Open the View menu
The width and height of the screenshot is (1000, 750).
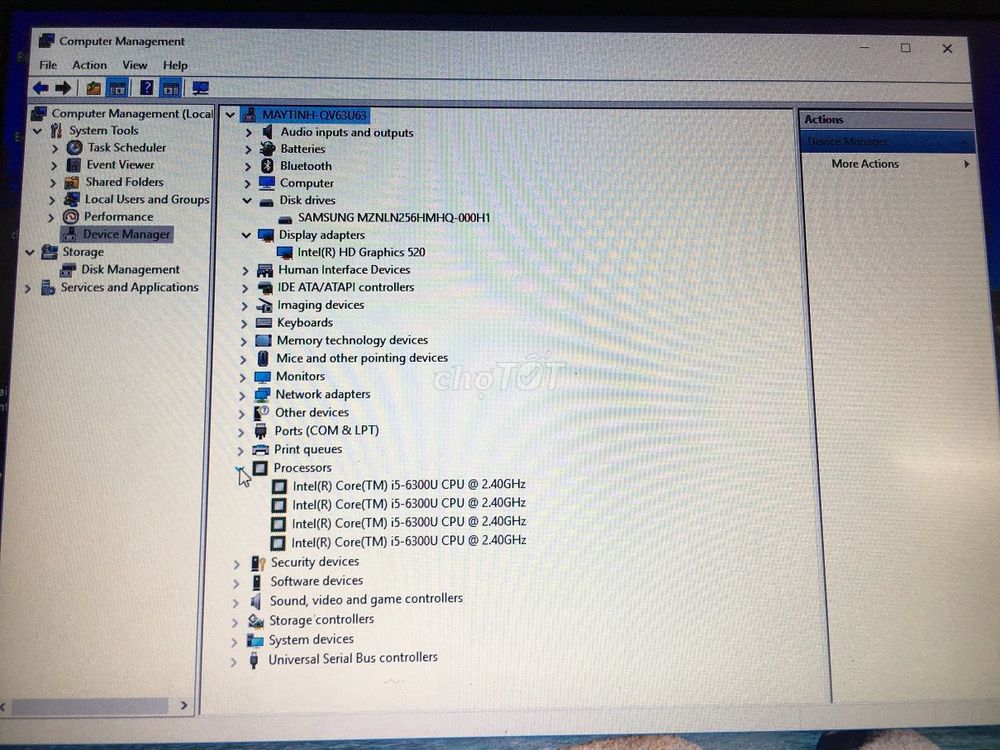pyautogui.click(x=135, y=65)
